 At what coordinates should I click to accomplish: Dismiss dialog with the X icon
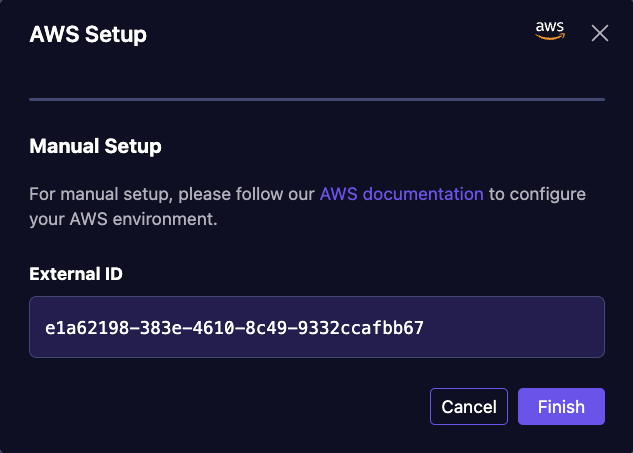click(x=599, y=33)
